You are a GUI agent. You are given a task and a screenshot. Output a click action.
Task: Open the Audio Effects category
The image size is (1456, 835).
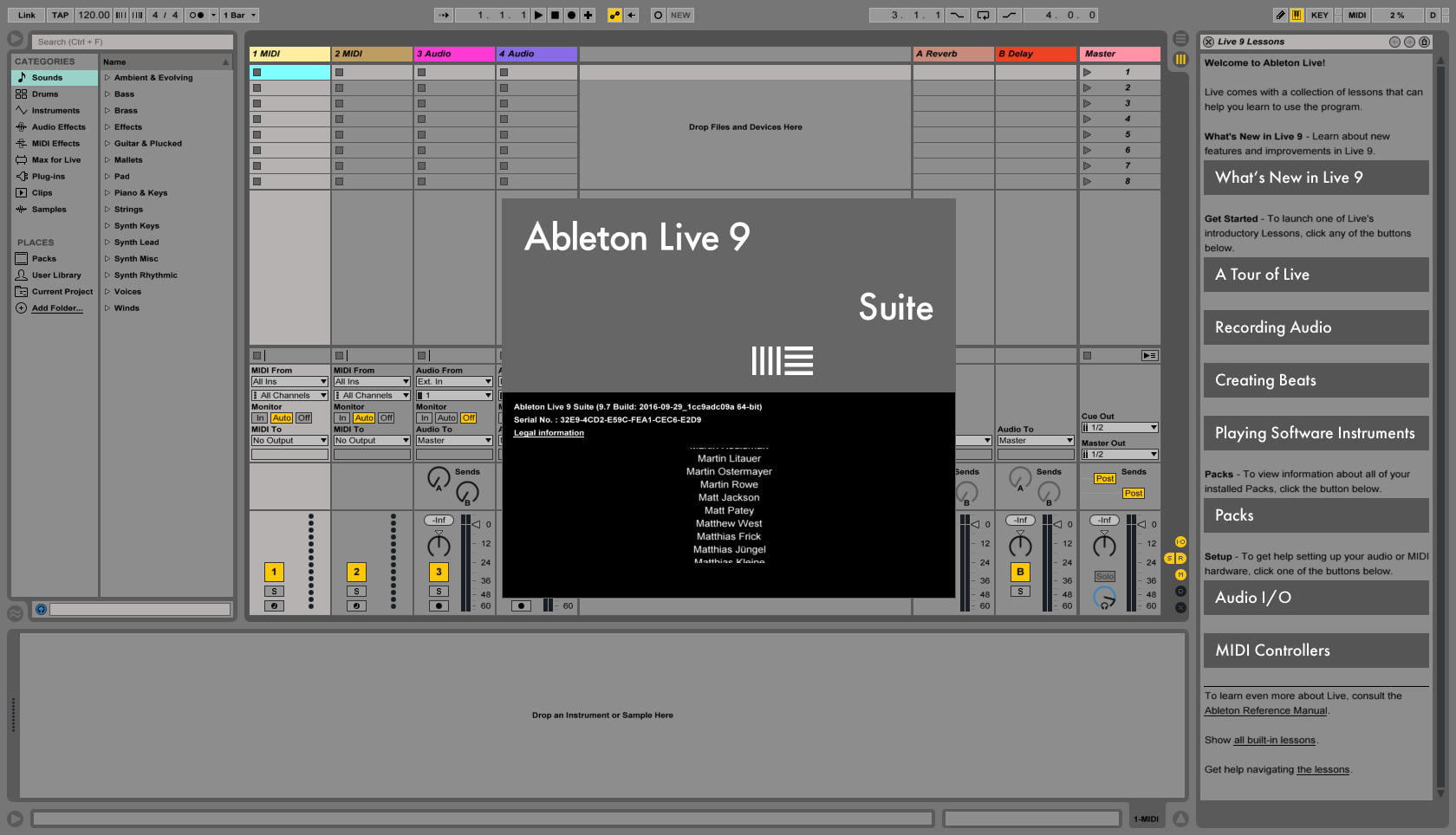click(x=55, y=126)
